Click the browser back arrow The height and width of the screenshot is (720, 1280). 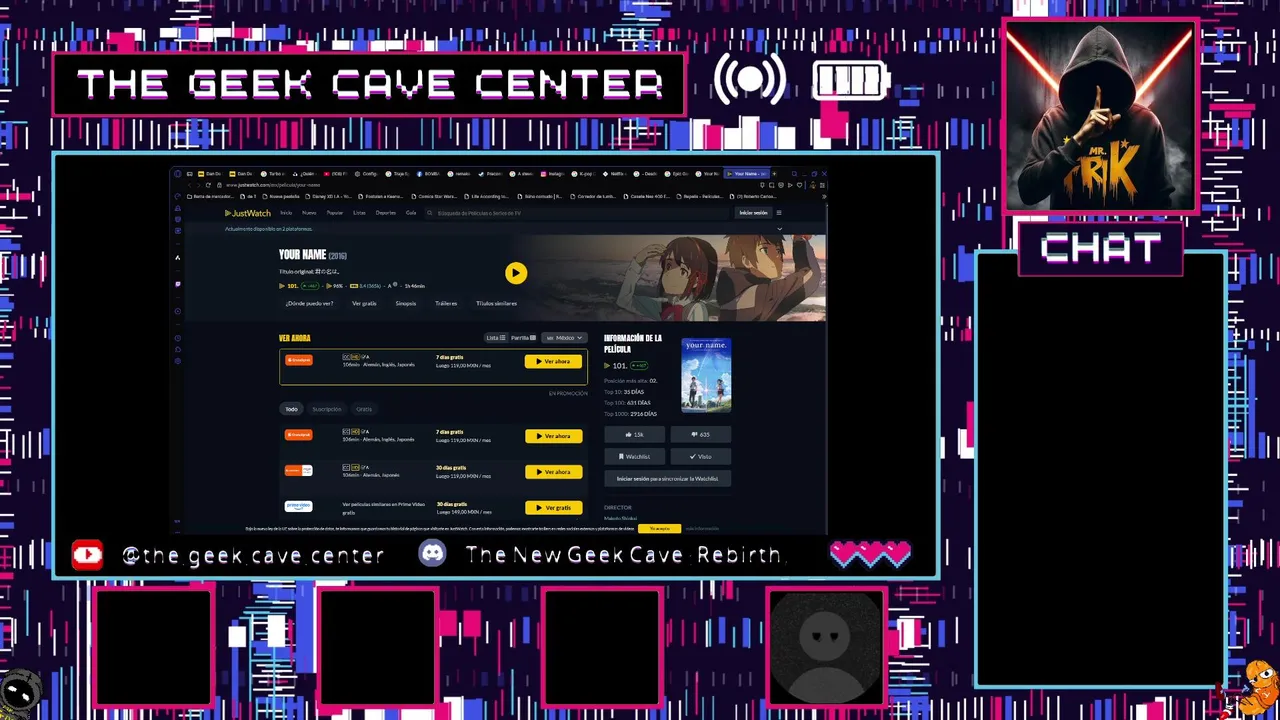190,185
